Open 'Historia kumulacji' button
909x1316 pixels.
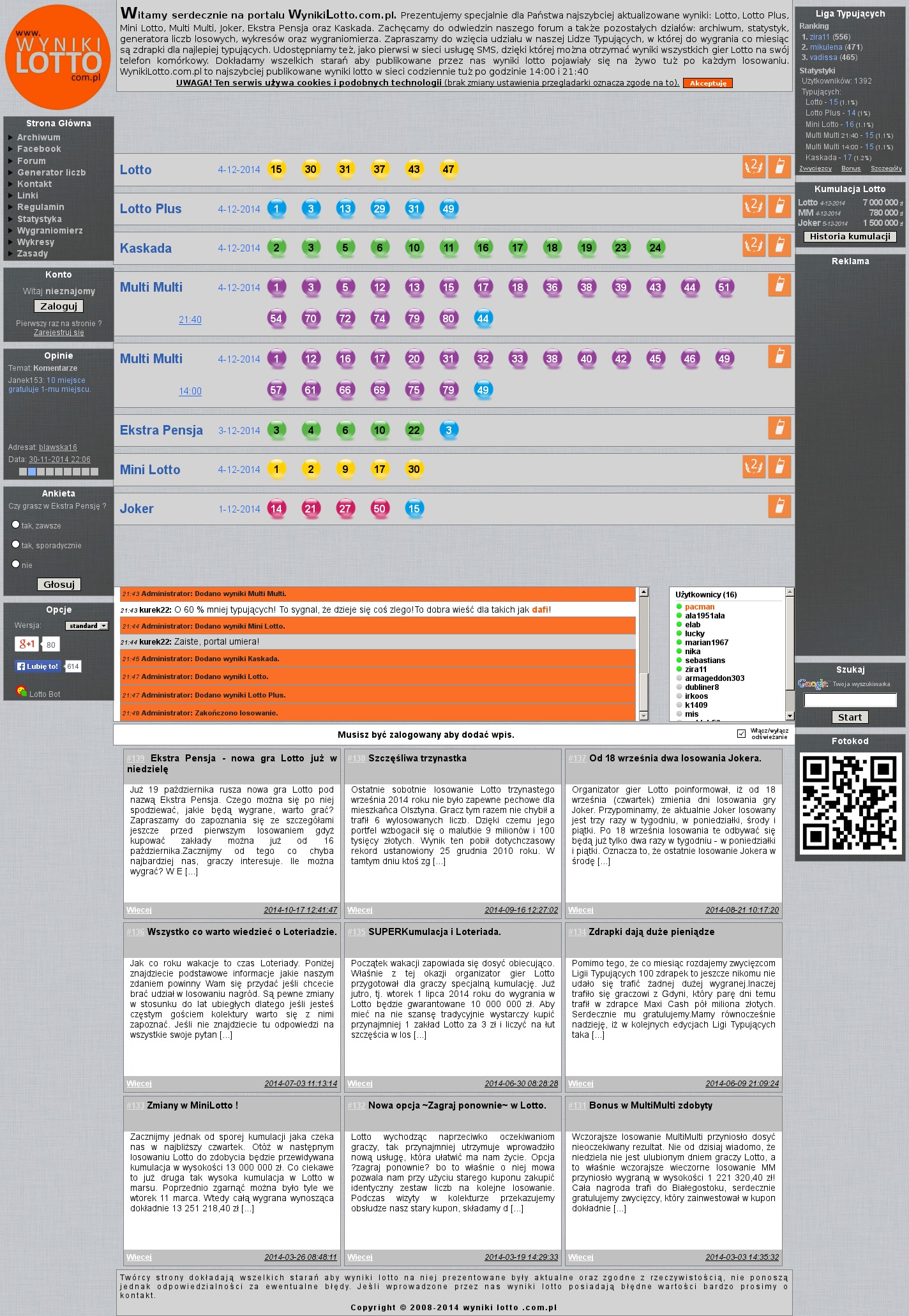(850, 237)
